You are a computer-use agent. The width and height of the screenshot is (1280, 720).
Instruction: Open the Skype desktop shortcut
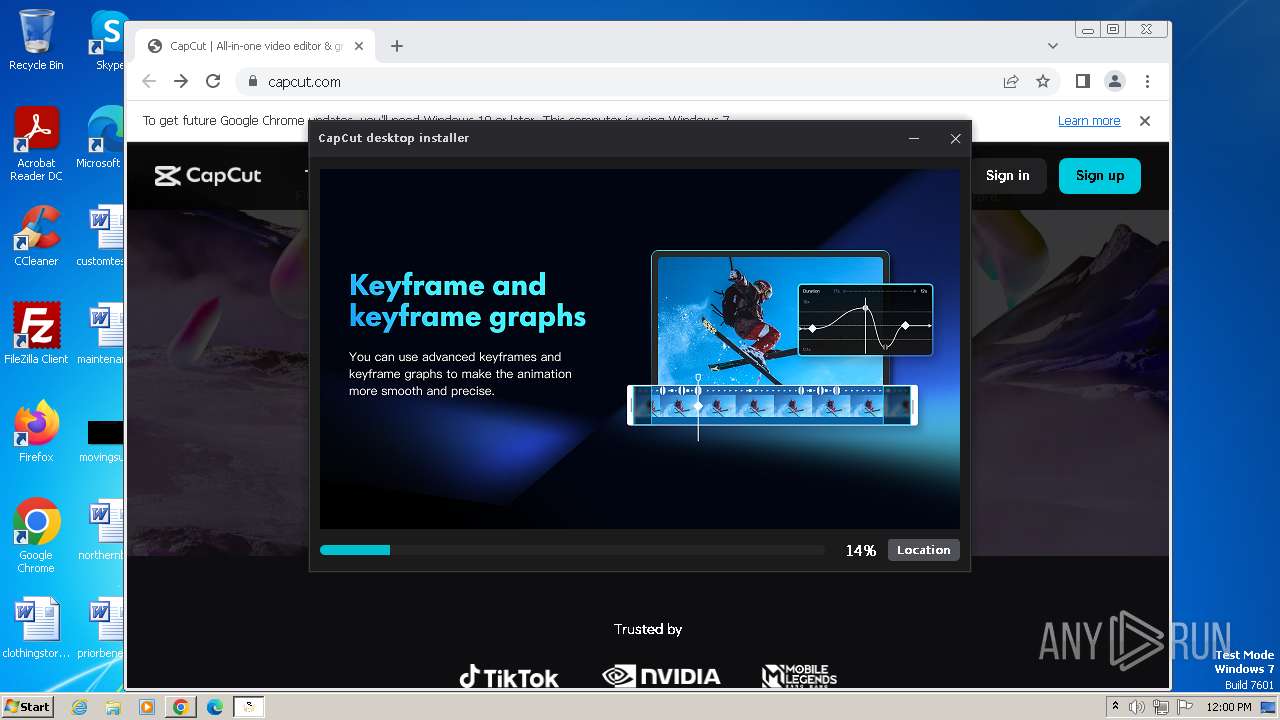pos(108,40)
